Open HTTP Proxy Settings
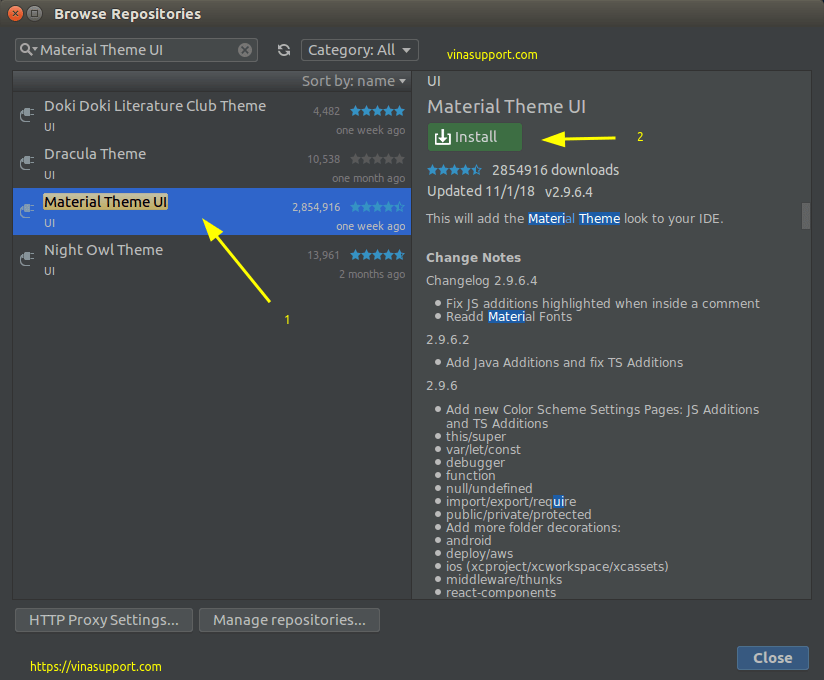The image size is (824, 680). (103, 620)
